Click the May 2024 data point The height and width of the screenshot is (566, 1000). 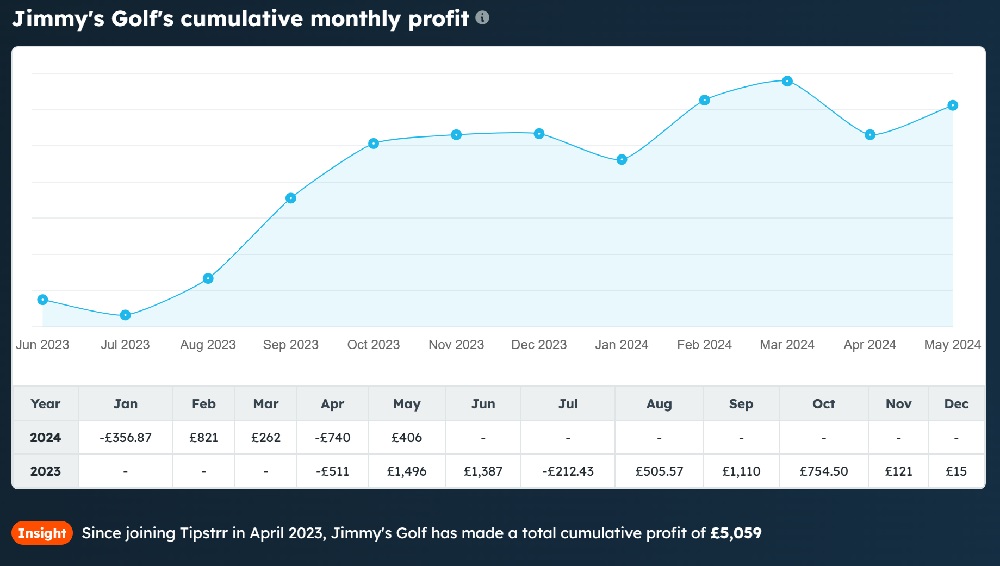tap(953, 105)
